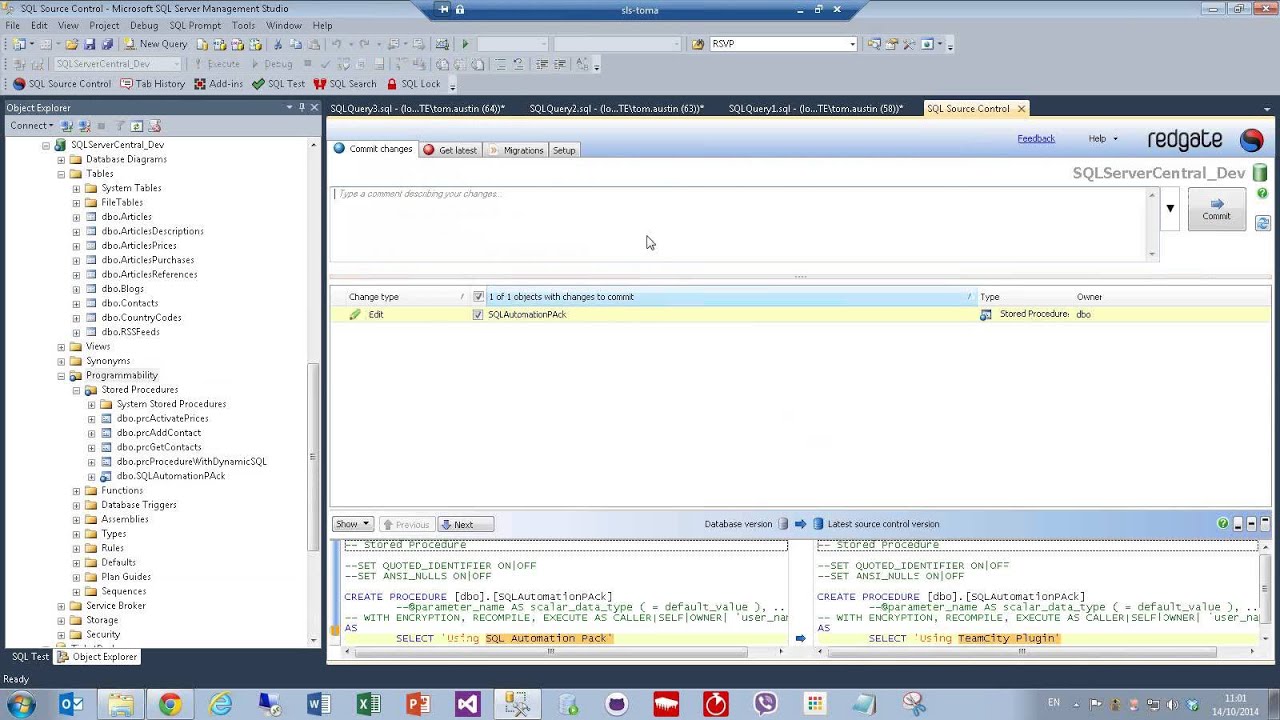Open Outlook from the taskbar
This screenshot has width=1280, height=720.
click(x=71, y=704)
